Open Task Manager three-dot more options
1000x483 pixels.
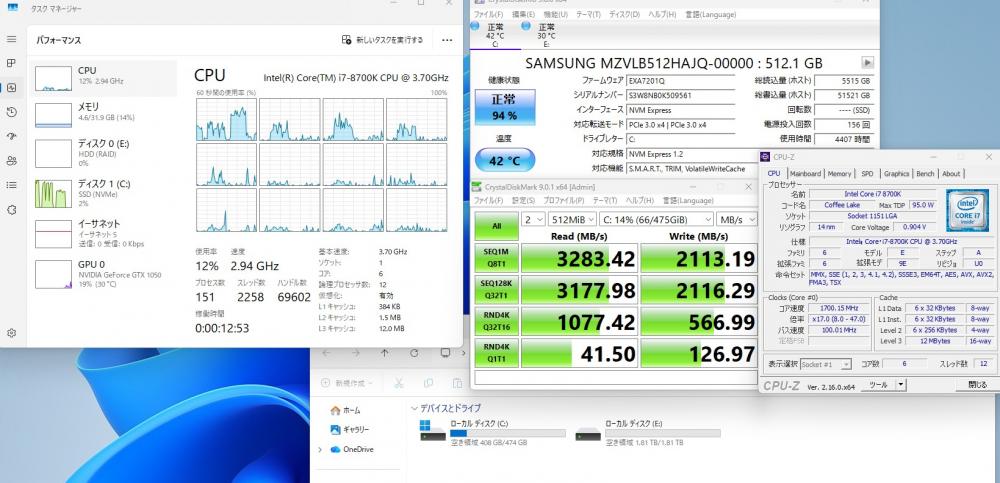click(x=447, y=40)
